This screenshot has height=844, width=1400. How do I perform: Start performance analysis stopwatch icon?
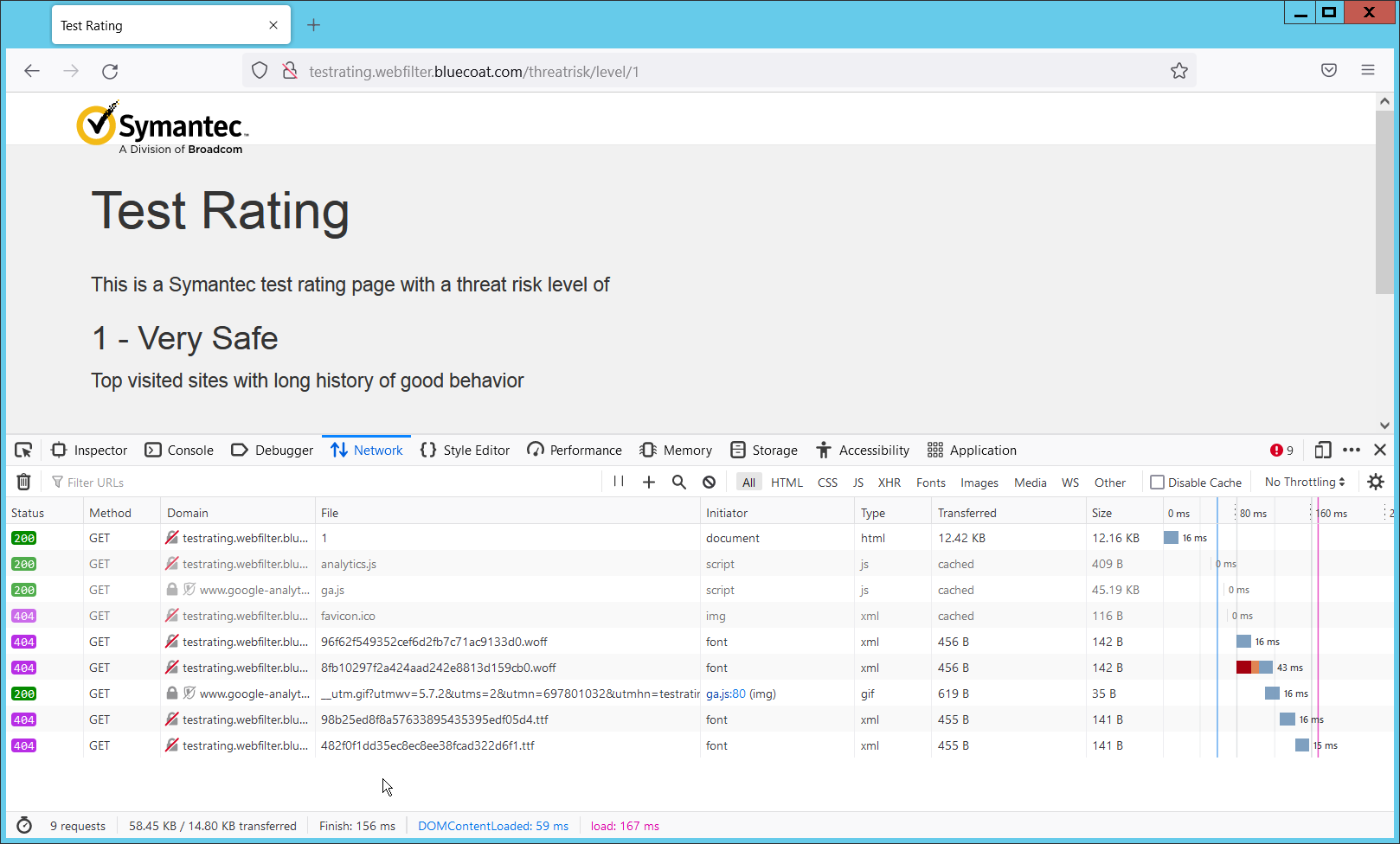24,826
